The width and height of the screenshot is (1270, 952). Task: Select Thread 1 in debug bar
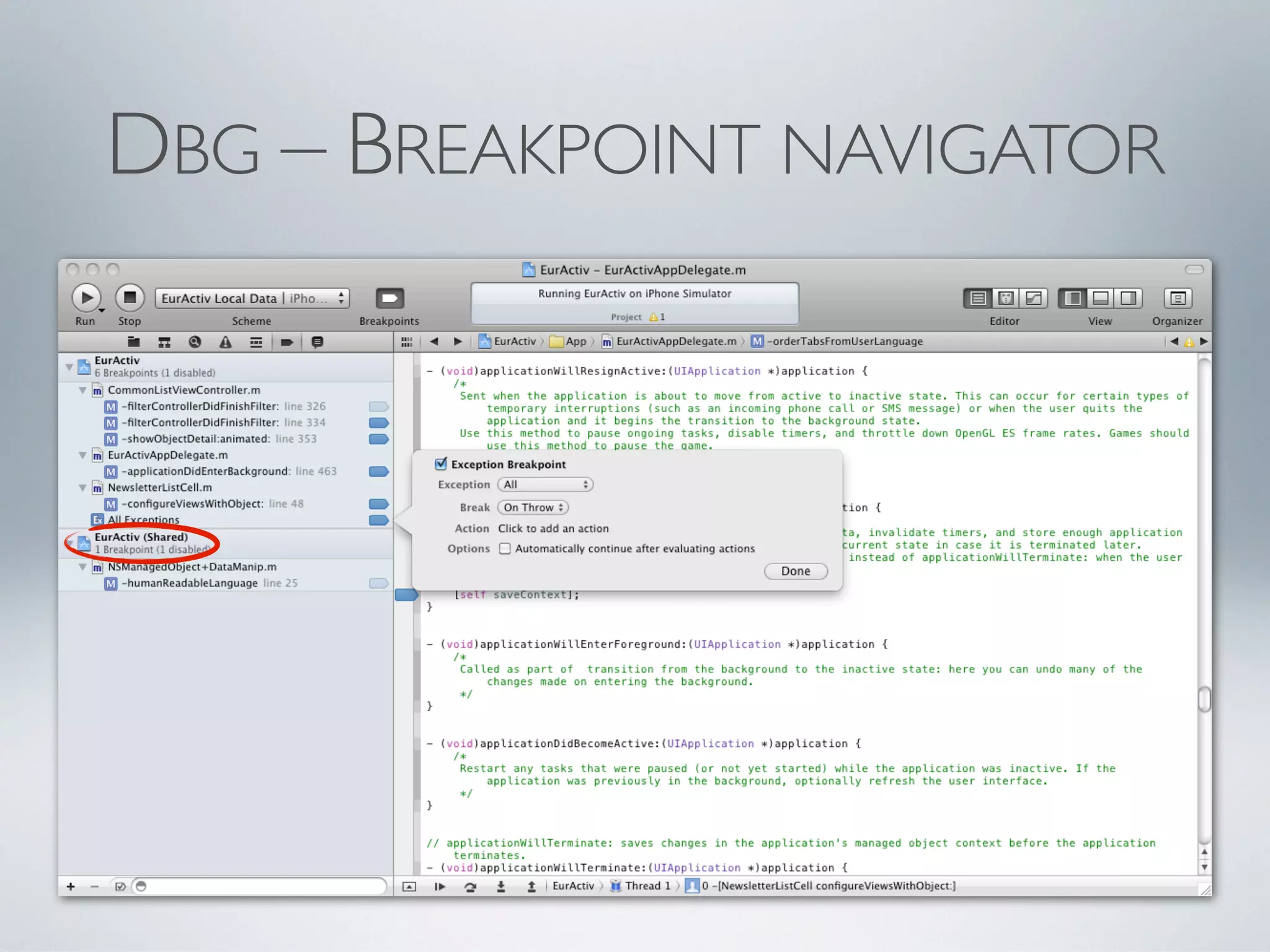[641, 886]
